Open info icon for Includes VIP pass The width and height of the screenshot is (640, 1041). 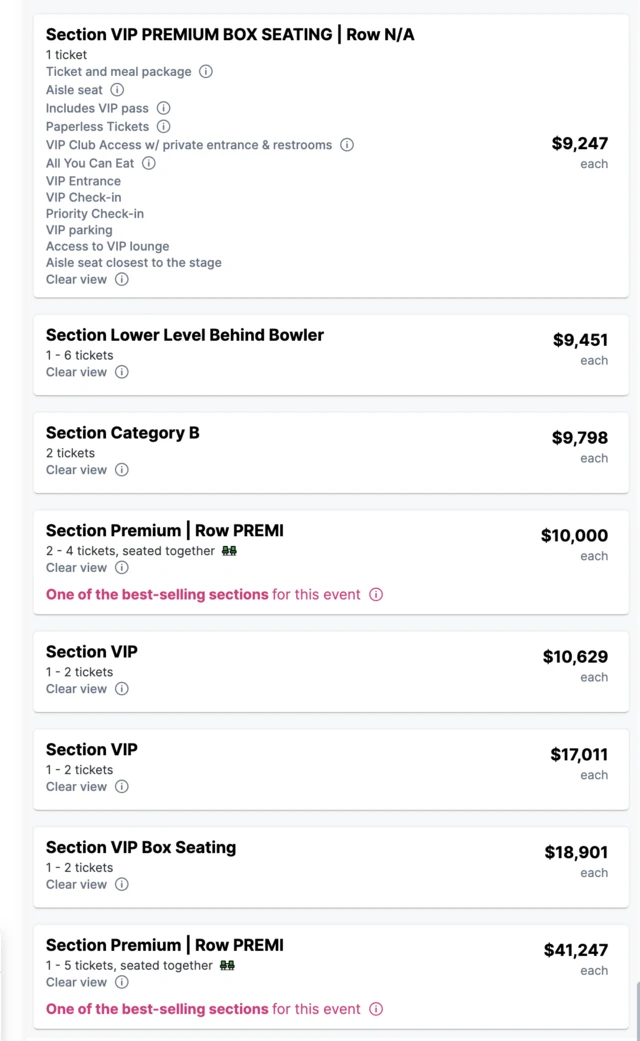tap(163, 108)
